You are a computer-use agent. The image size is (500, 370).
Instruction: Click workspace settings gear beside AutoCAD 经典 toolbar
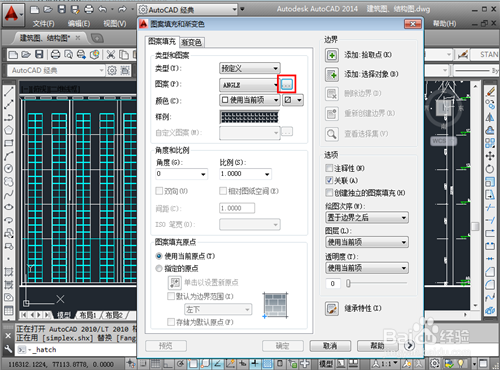(x=112, y=70)
